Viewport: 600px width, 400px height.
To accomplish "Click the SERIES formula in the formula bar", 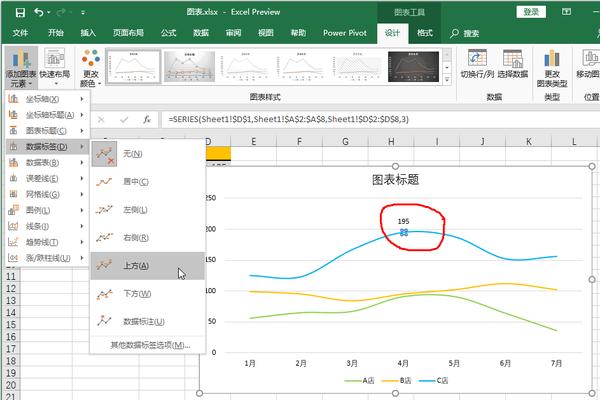I will coord(289,119).
